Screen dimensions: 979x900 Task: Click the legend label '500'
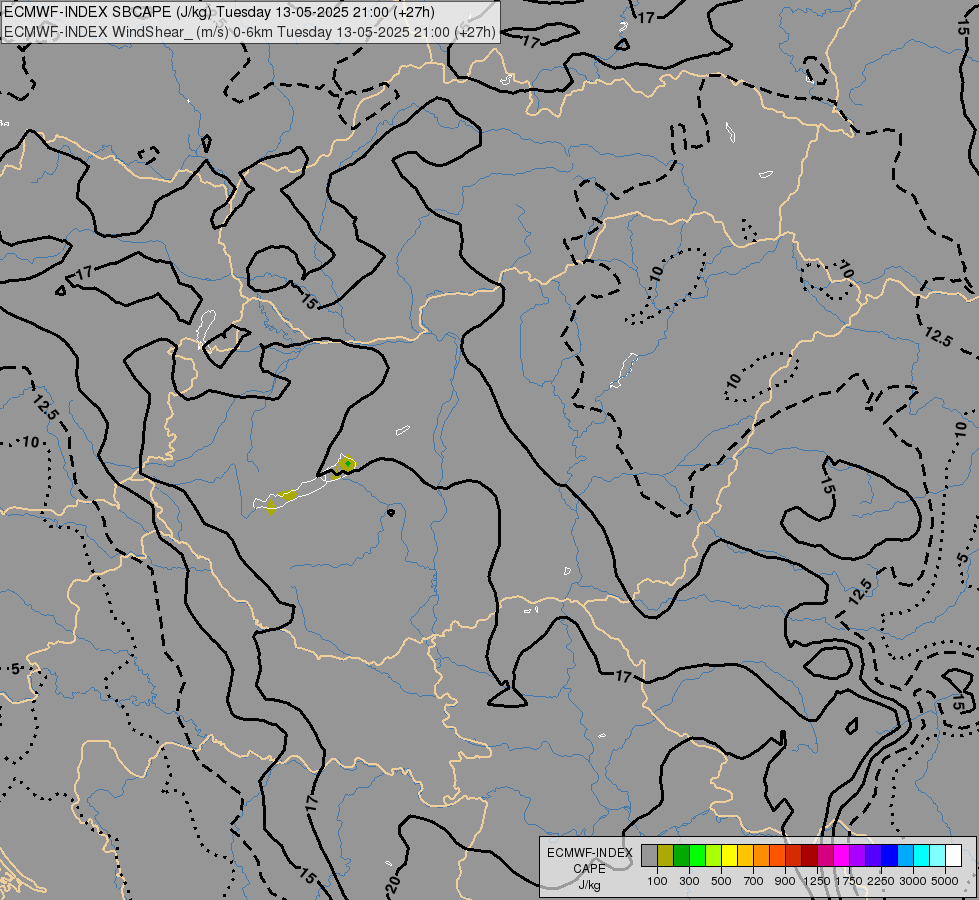pyautogui.click(x=721, y=881)
